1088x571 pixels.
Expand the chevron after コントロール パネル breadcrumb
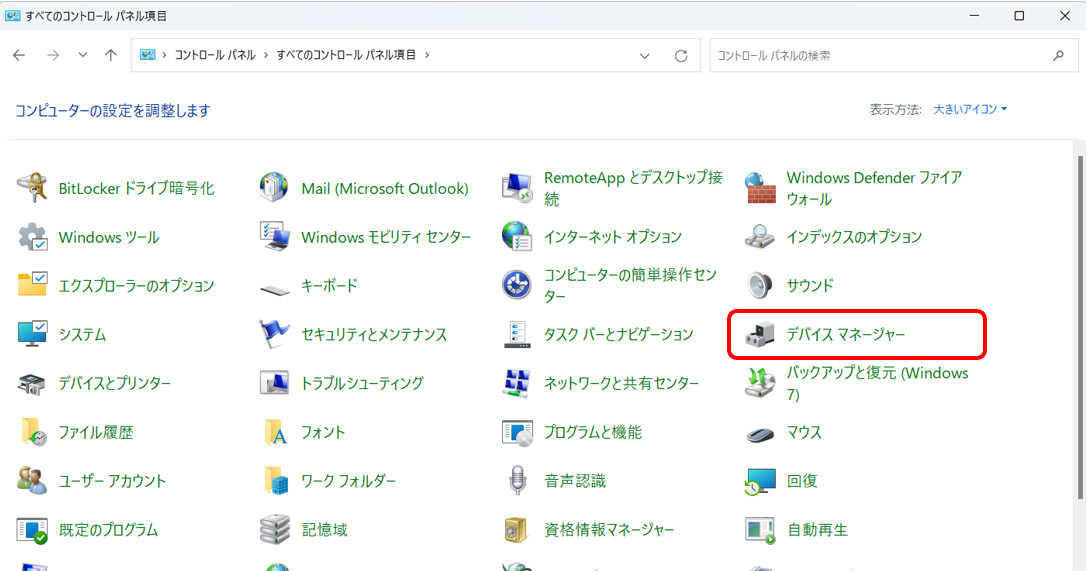[x=266, y=55]
